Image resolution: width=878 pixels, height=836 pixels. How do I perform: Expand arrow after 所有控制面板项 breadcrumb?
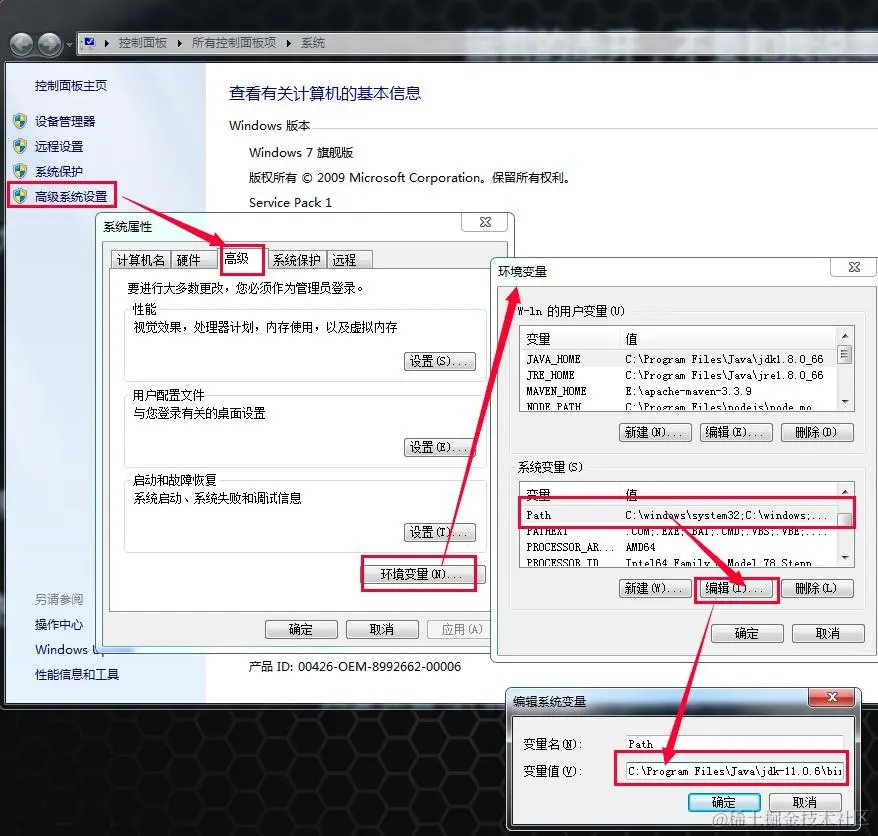(289, 43)
